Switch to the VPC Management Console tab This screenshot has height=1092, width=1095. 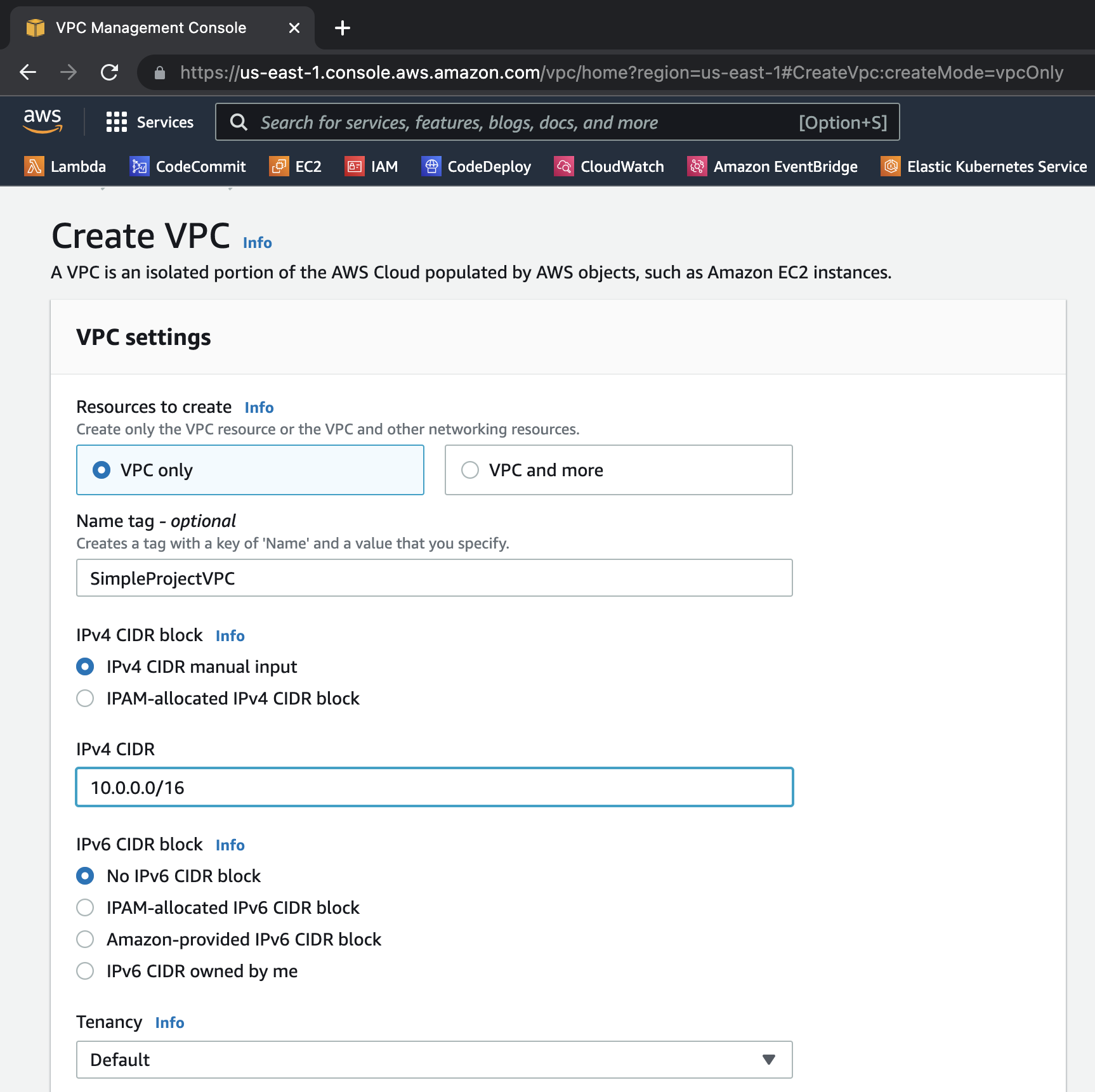click(150, 27)
